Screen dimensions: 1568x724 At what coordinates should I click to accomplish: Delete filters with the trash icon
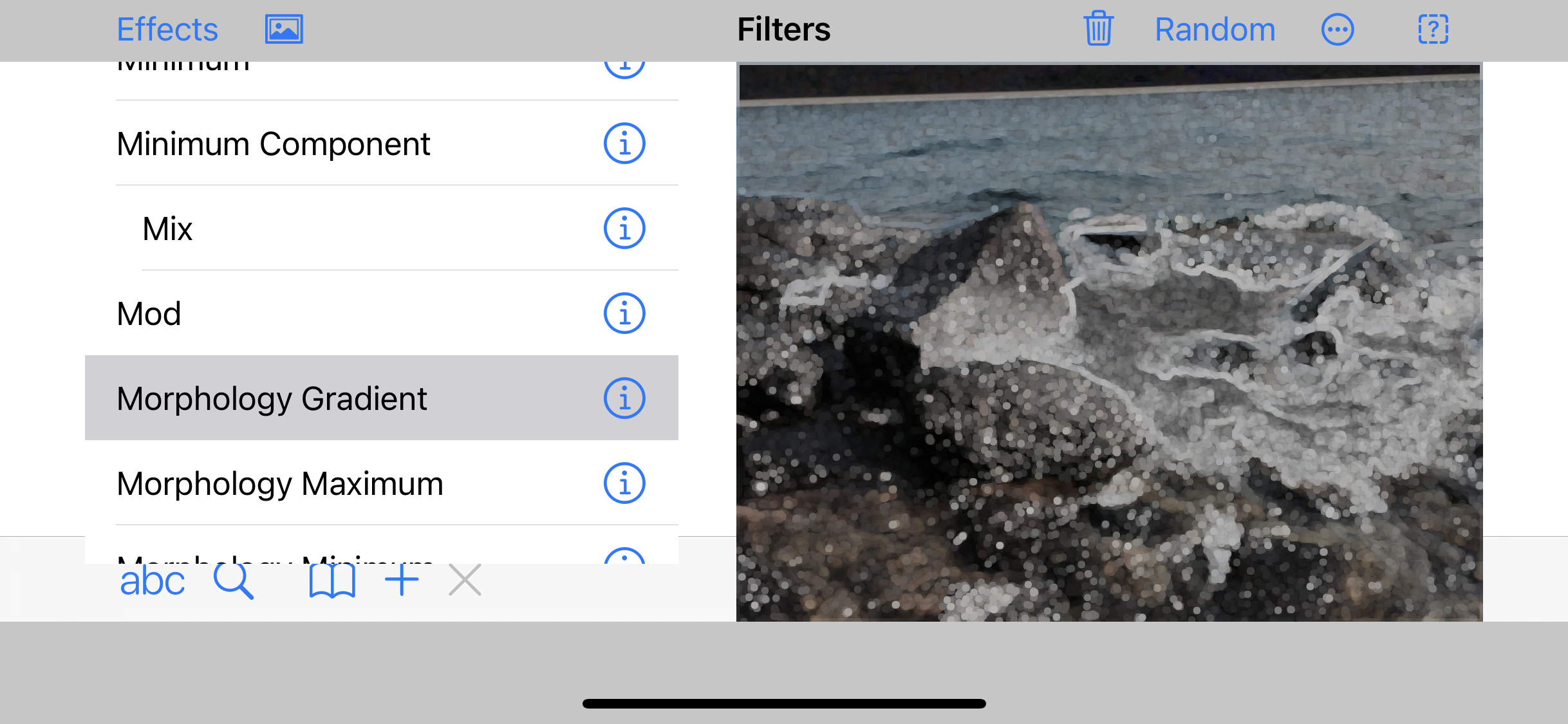point(1098,30)
